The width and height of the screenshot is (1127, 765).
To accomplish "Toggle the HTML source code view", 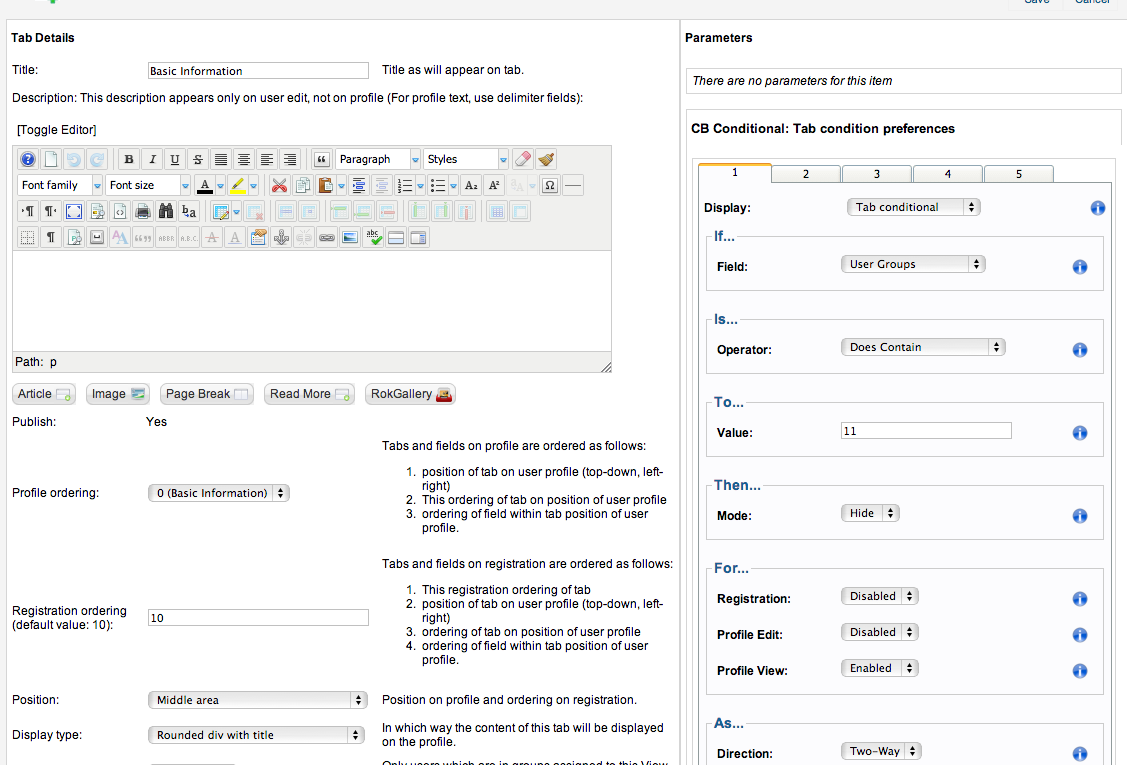I will [x=120, y=211].
